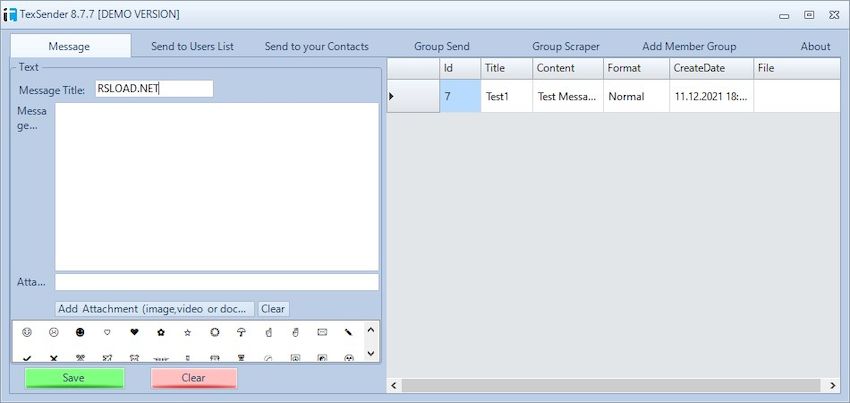Click the attachment path field

tap(217, 282)
